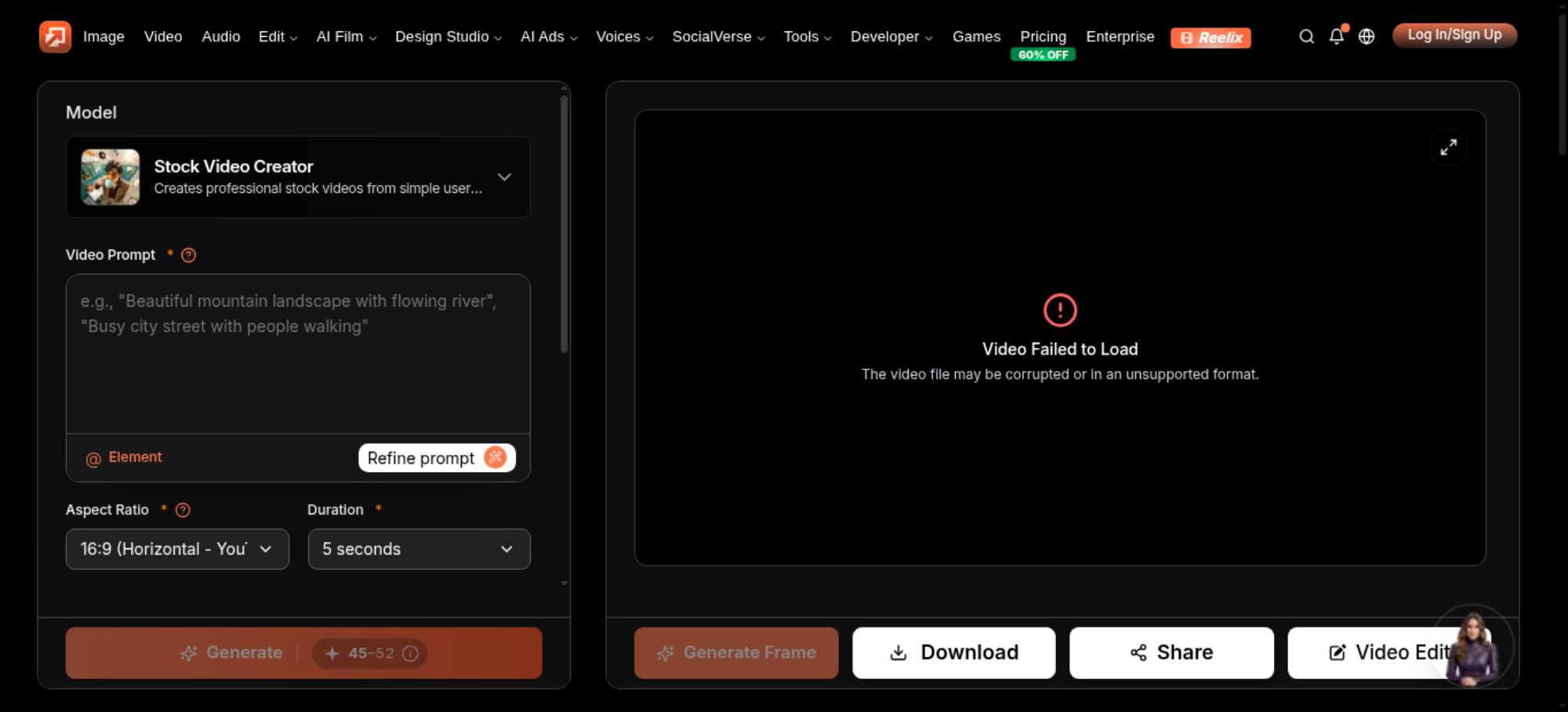
Task: Open the notifications bell icon
Action: [x=1337, y=36]
